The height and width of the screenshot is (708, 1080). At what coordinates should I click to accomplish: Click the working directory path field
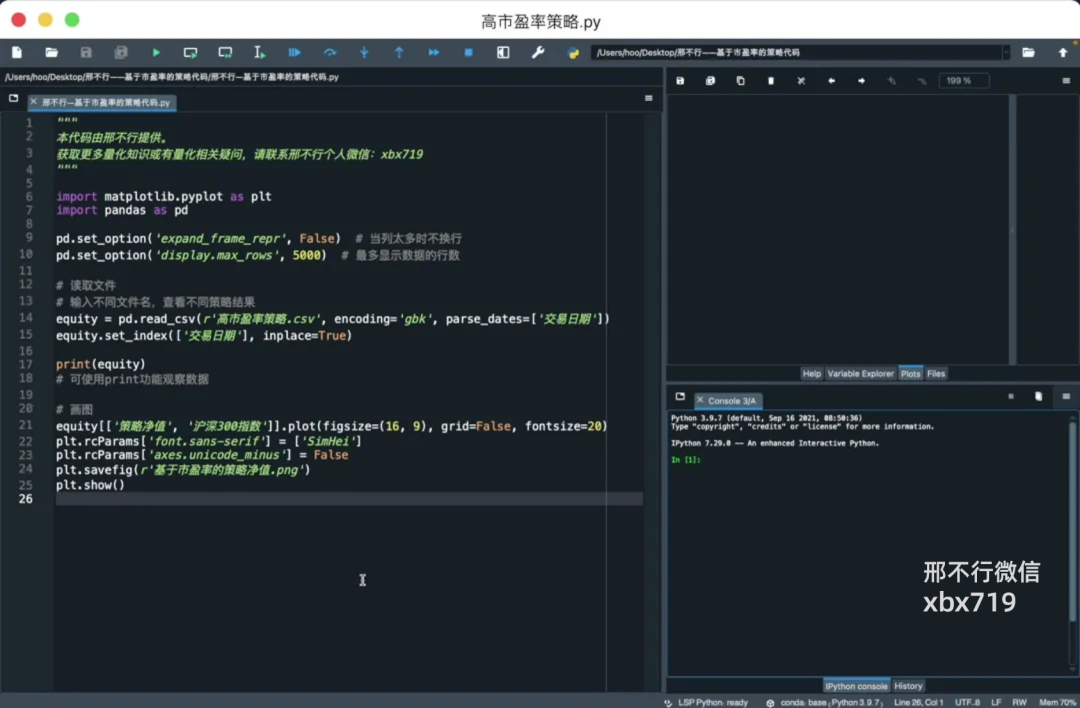[796, 52]
